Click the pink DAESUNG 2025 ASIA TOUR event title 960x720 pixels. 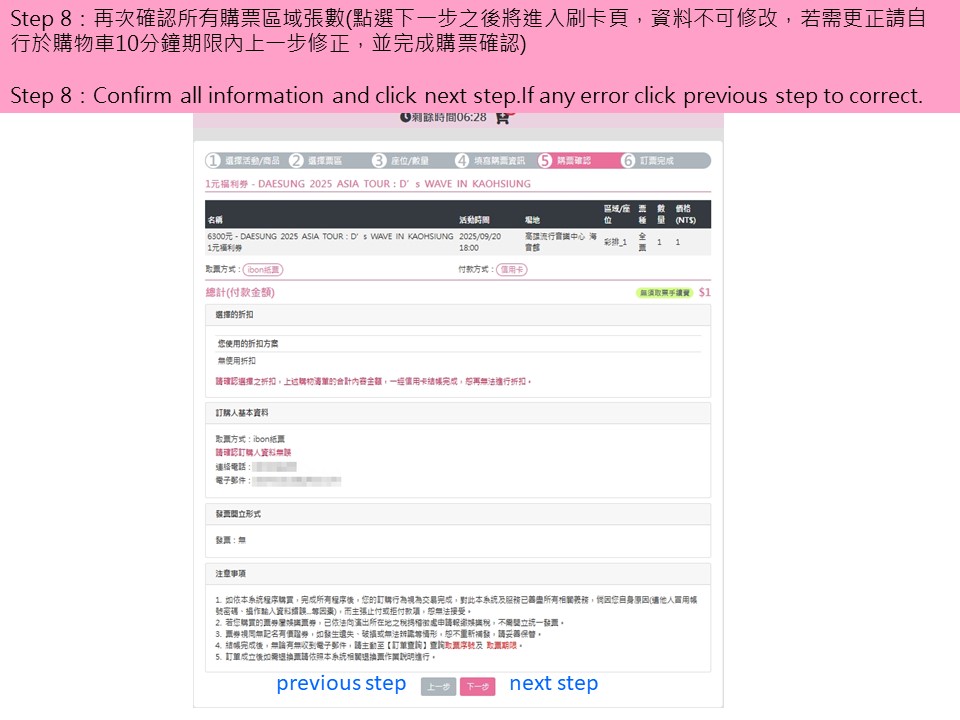(368, 184)
